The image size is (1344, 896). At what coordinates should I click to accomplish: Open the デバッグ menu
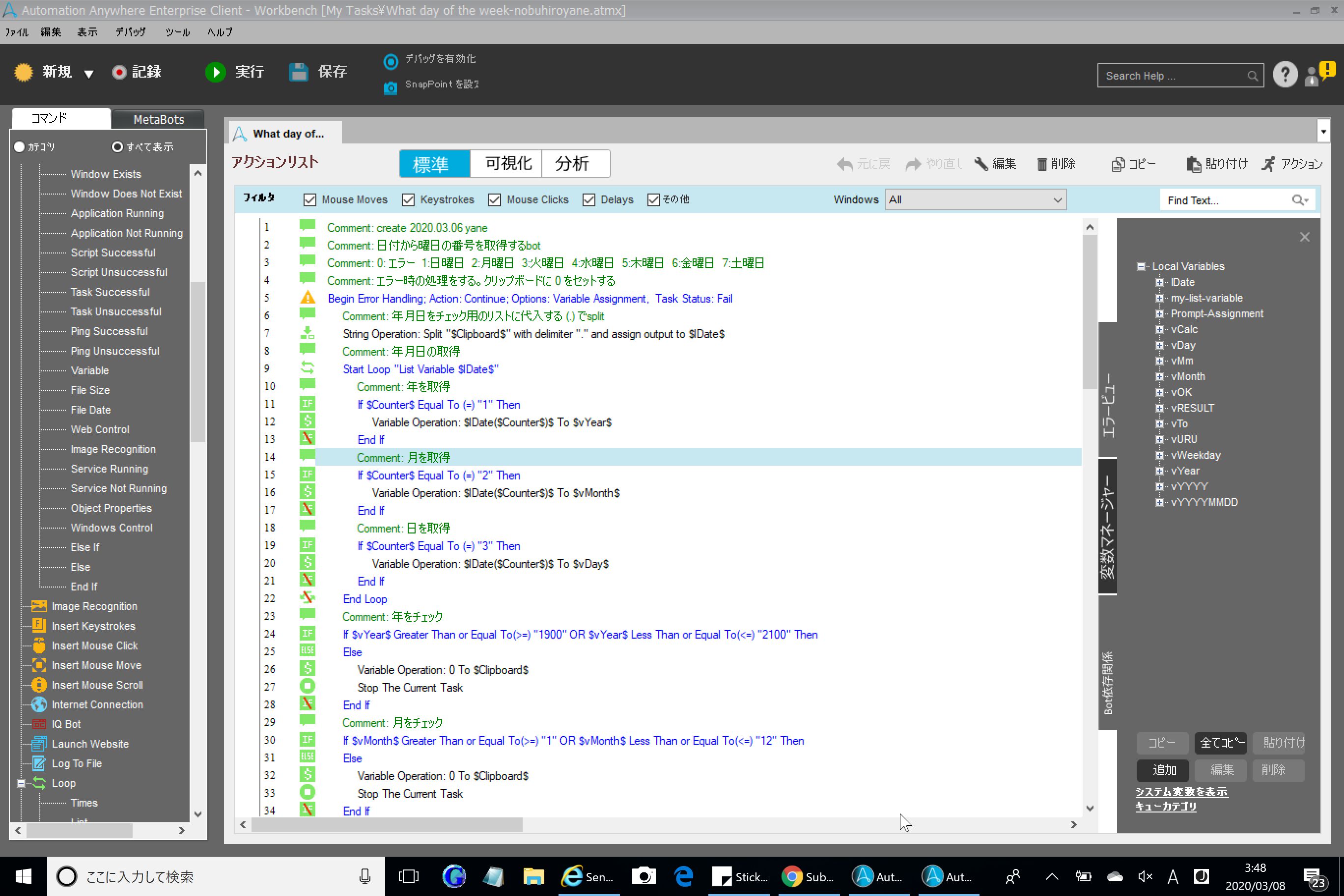point(130,32)
